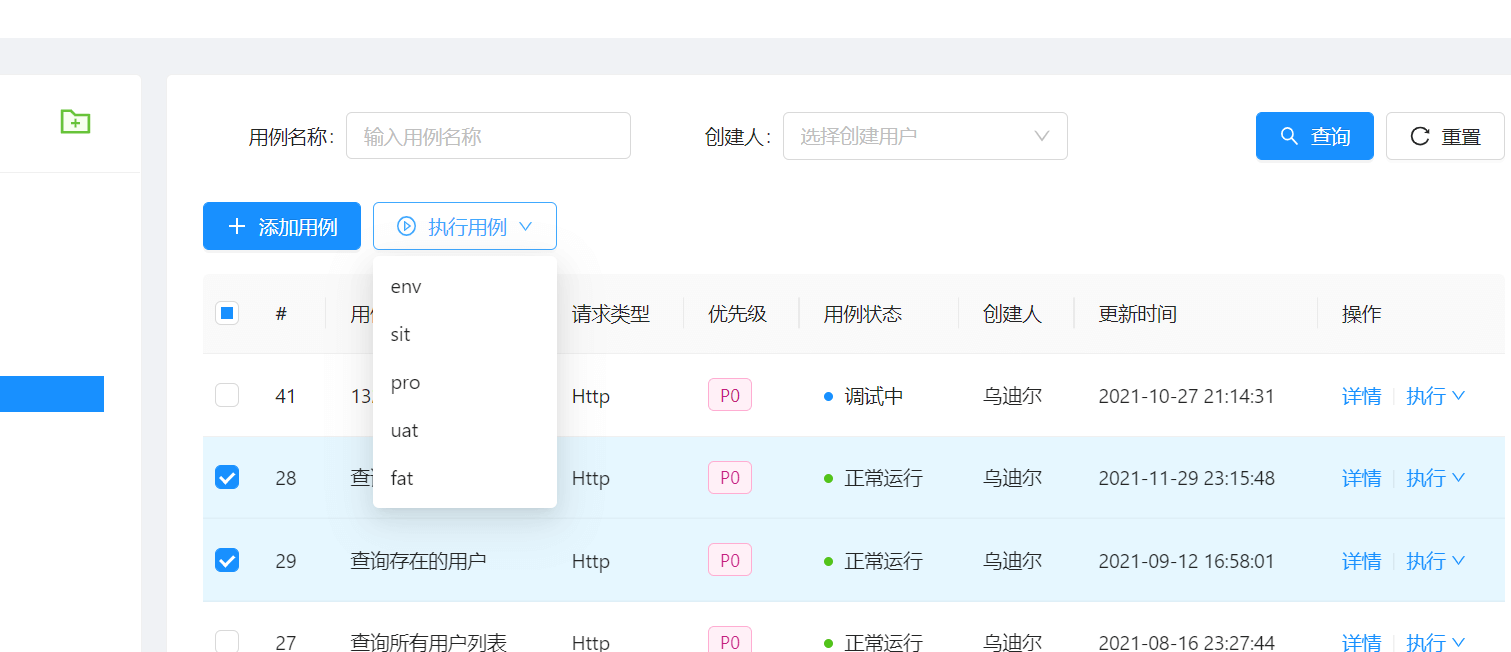
Task: Click the green add-folder icon
Action: 75,121
